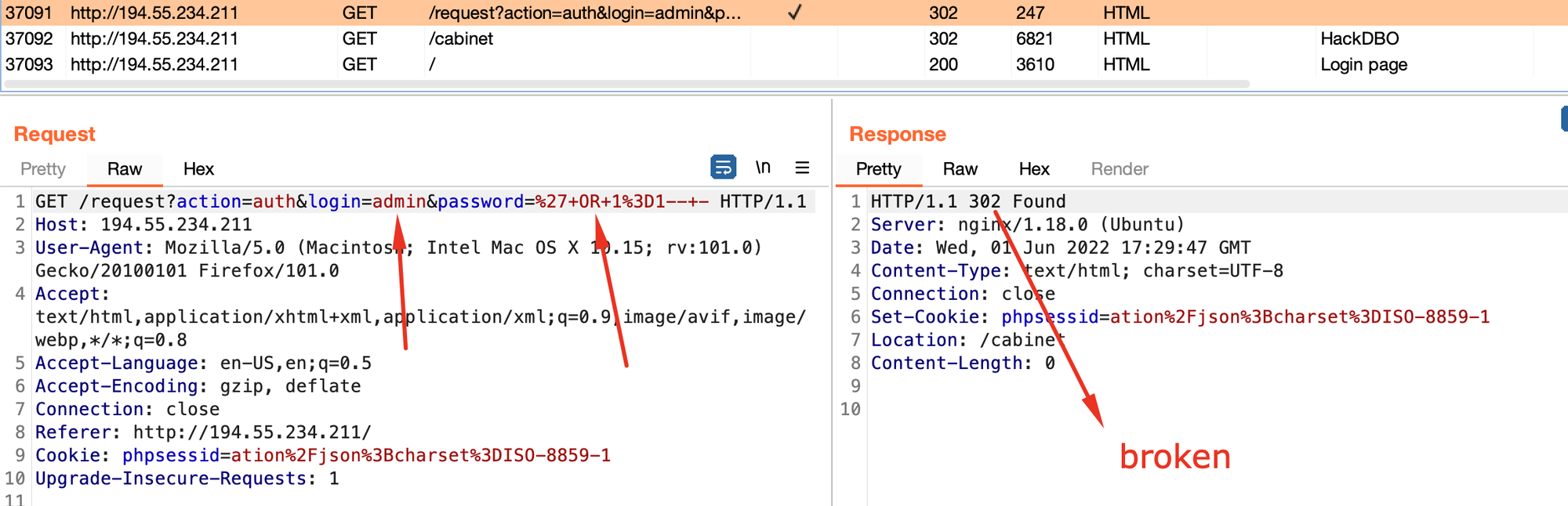
Task: Click the Content-Length: 0 line
Action: click(963, 363)
